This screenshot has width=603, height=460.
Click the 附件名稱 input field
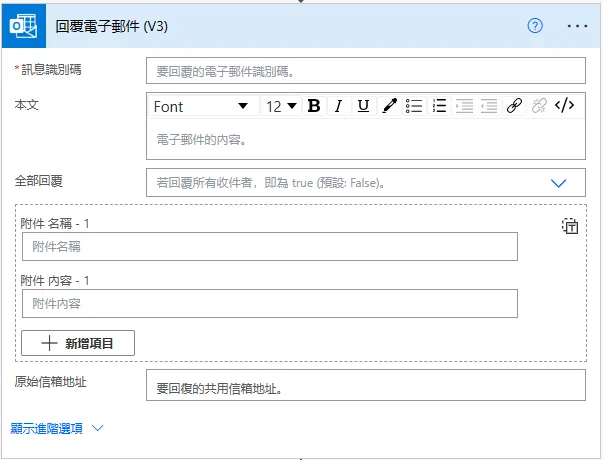(270, 246)
